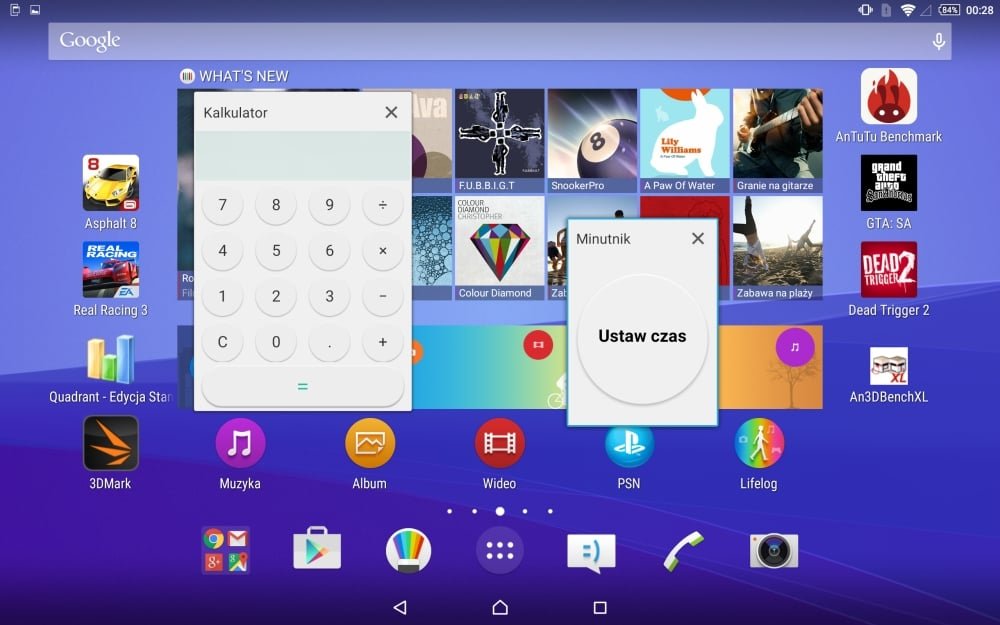
Task: Tap the Kalkulator display field
Action: tap(303, 156)
